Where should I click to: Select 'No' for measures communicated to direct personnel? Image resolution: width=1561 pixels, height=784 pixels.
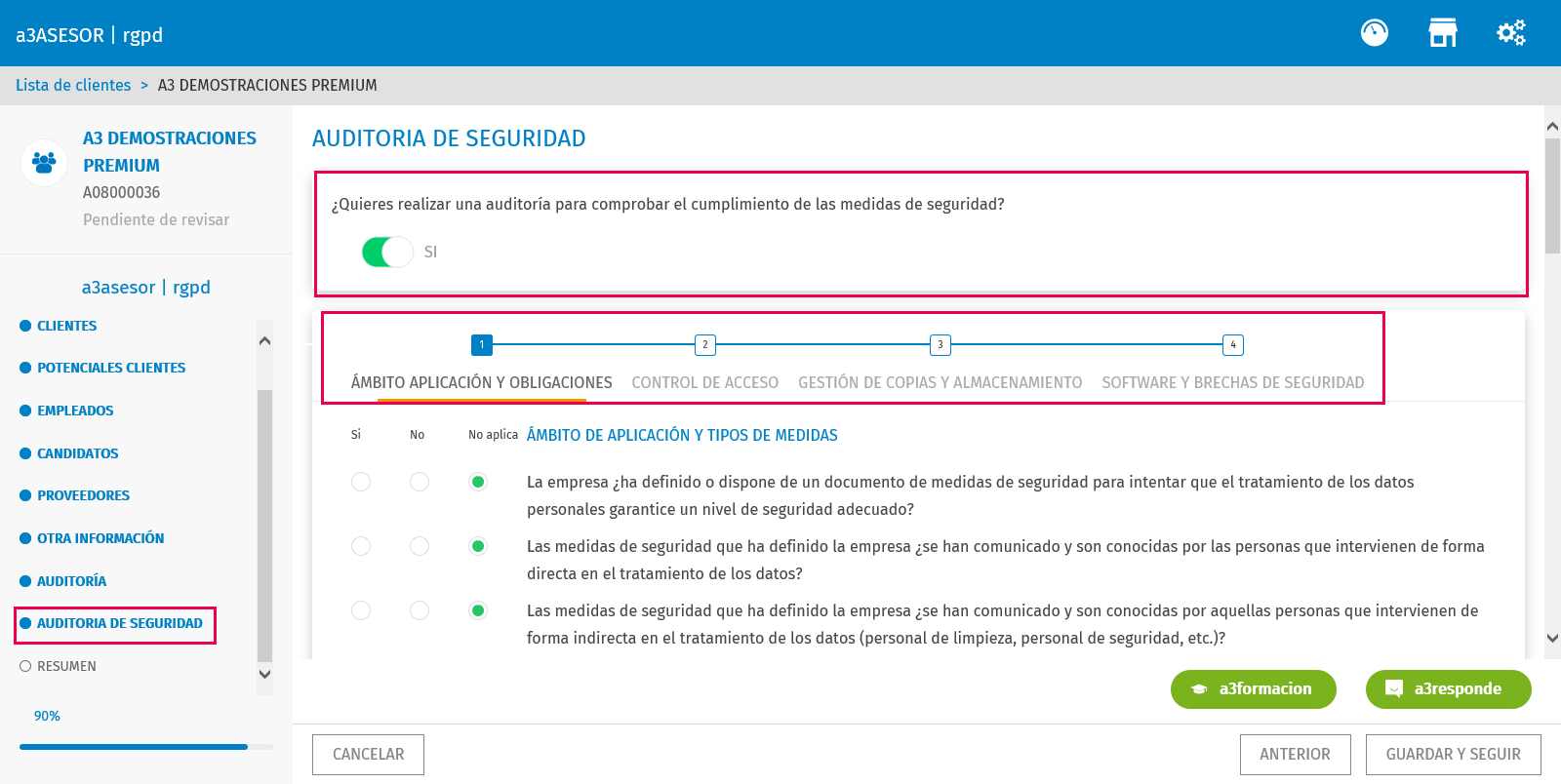tap(420, 546)
